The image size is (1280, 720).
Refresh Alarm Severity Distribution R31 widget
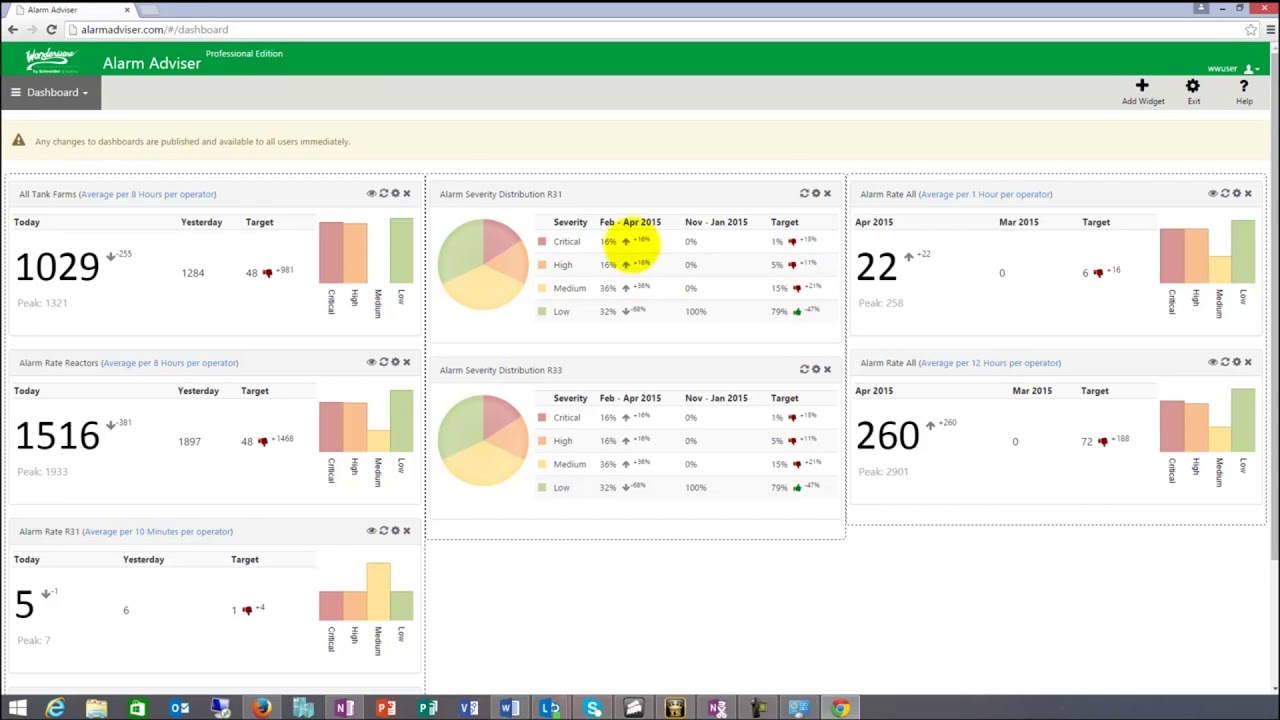pyautogui.click(x=804, y=194)
